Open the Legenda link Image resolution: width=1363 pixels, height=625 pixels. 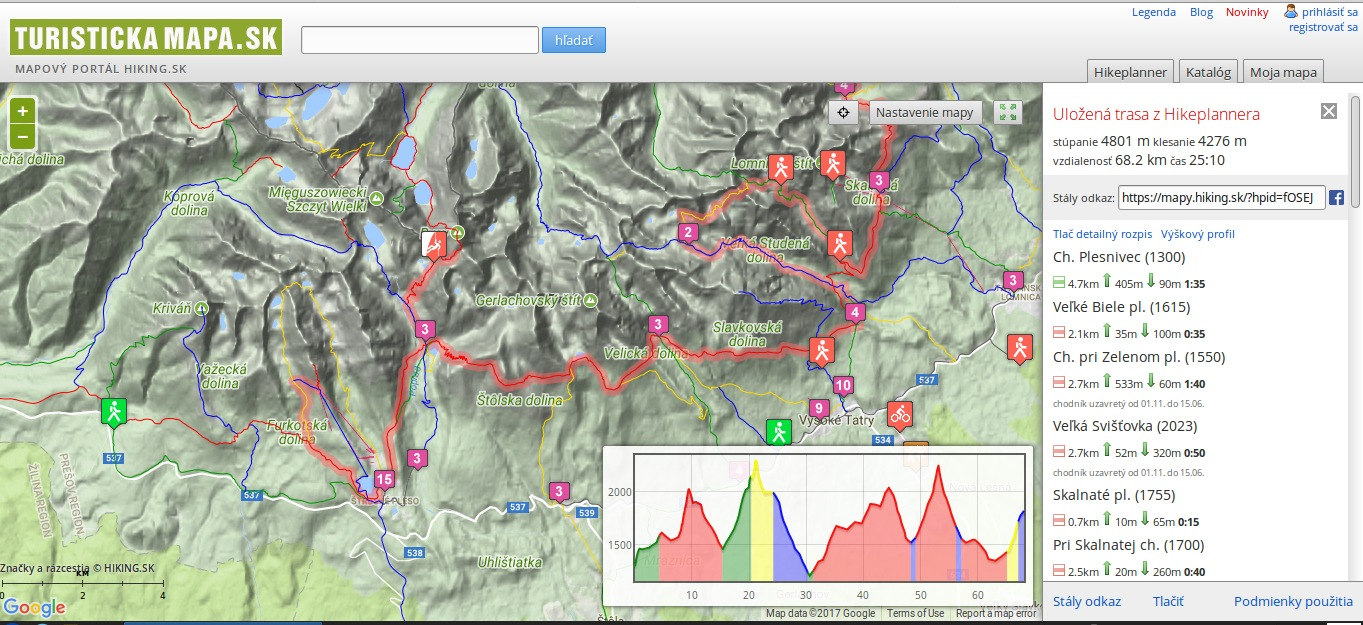pyautogui.click(x=1154, y=12)
